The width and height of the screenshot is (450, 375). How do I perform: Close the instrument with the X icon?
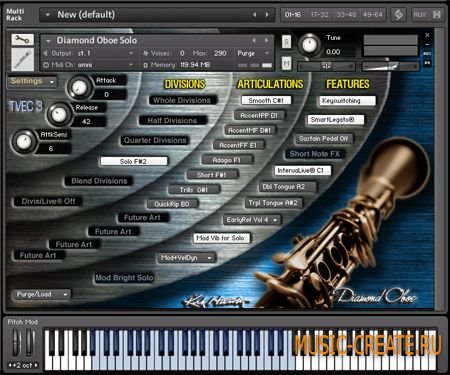[x=427, y=35]
